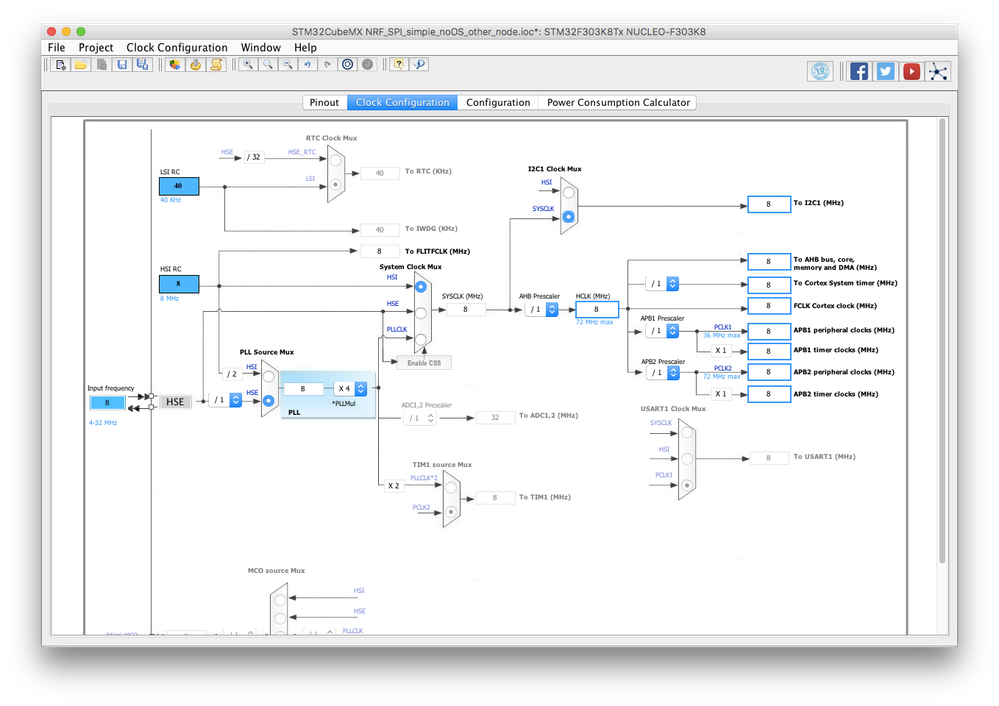
Task: Open the Project menu
Action: tap(96, 47)
